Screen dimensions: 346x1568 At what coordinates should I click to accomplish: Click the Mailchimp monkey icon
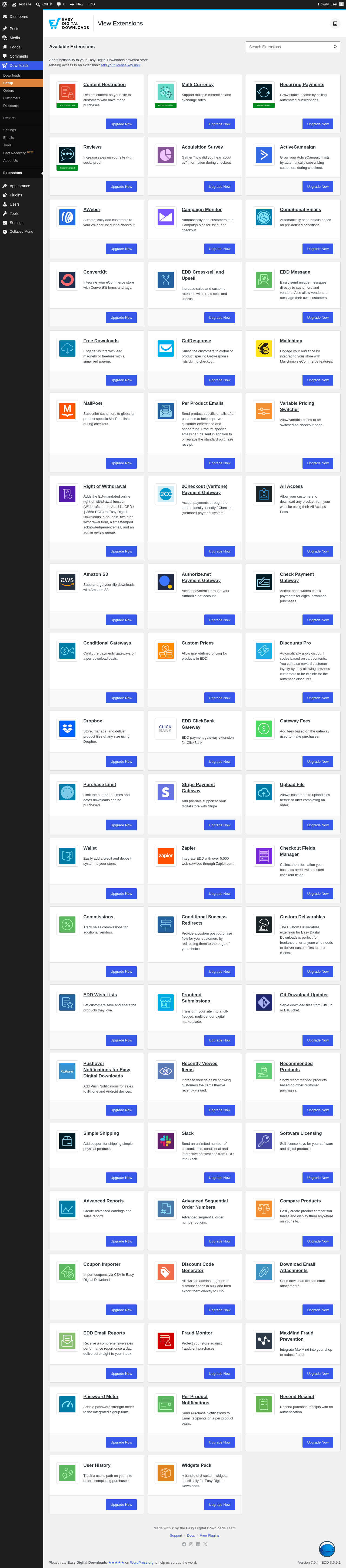point(264,348)
